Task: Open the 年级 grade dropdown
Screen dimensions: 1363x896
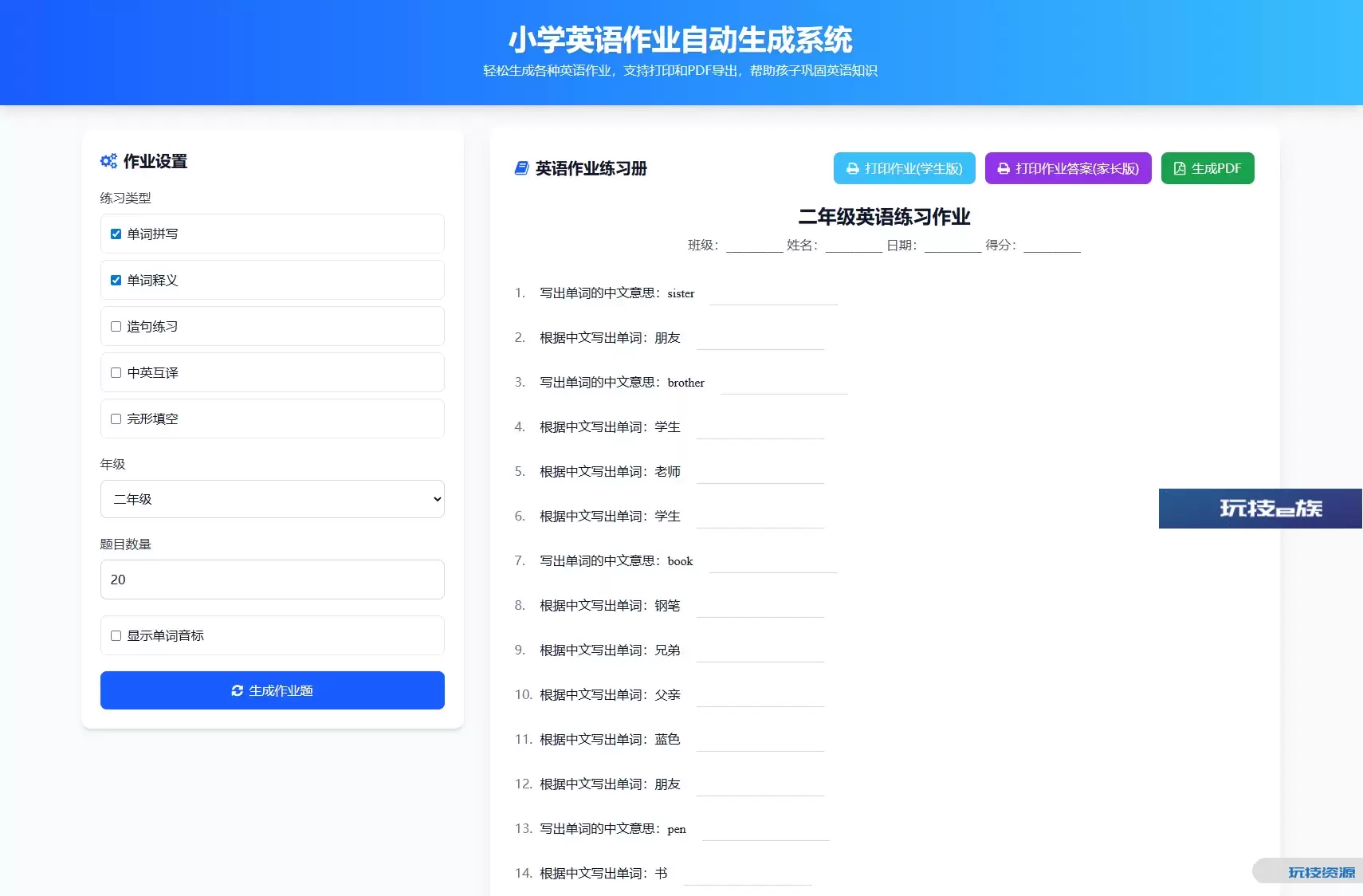Action: (x=272, y=499)
